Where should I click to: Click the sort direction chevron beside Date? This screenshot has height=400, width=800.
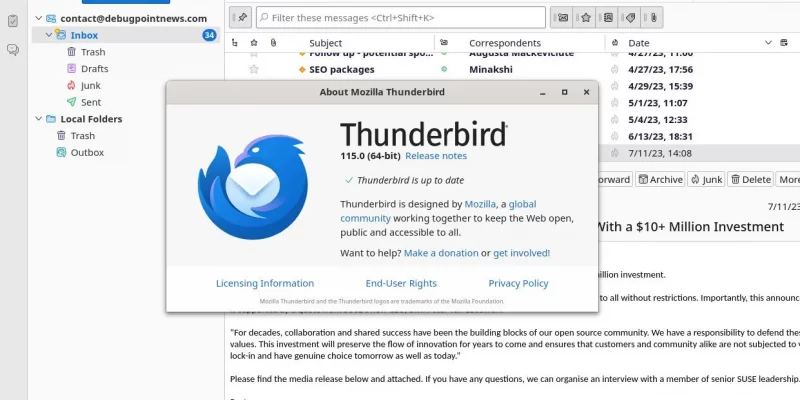768,43
